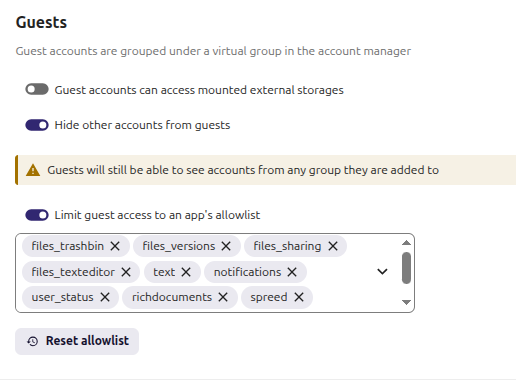Click the notifications tag label

click(x=247, y=272)
